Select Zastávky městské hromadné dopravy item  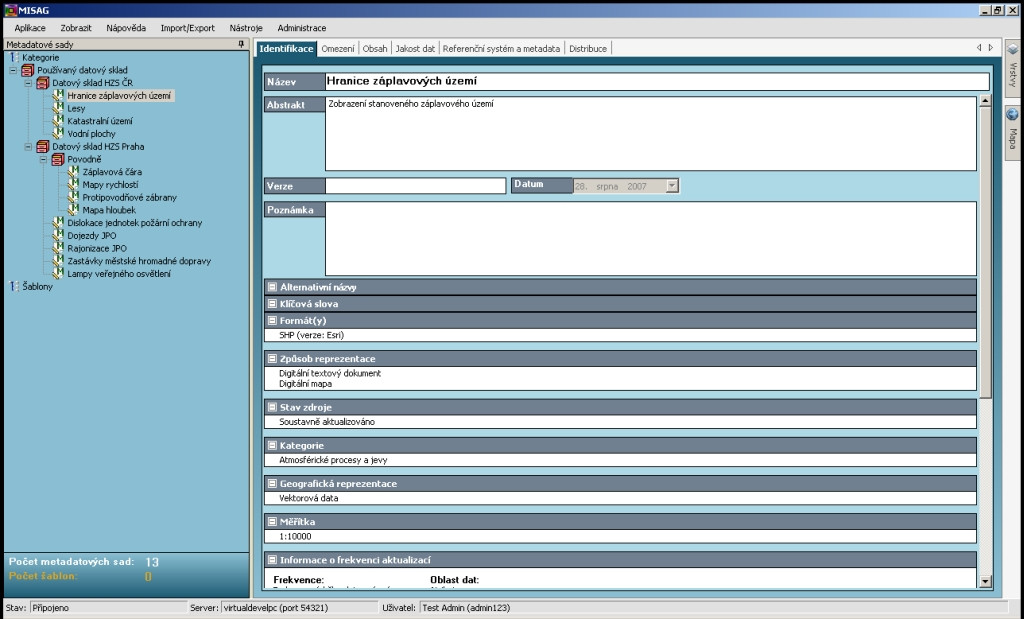pyautogui.click(x=139, y=261)
